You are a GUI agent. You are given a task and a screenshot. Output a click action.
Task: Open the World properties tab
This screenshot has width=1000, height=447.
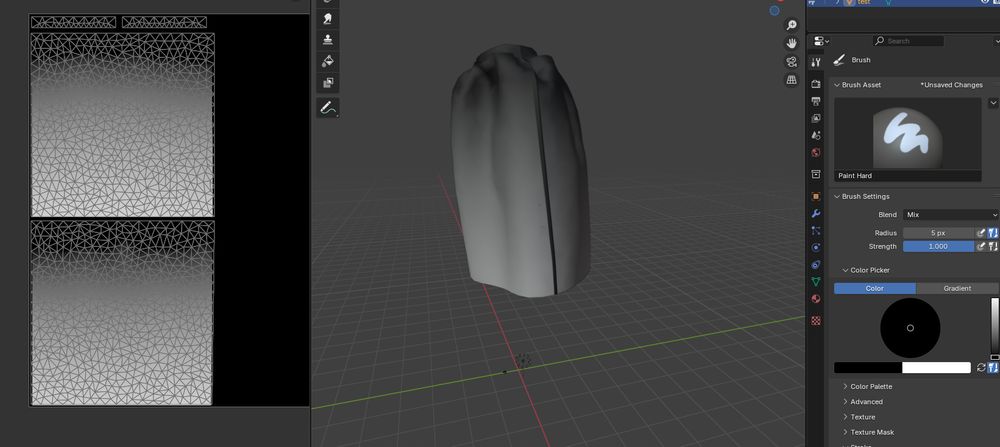[816, 153]
